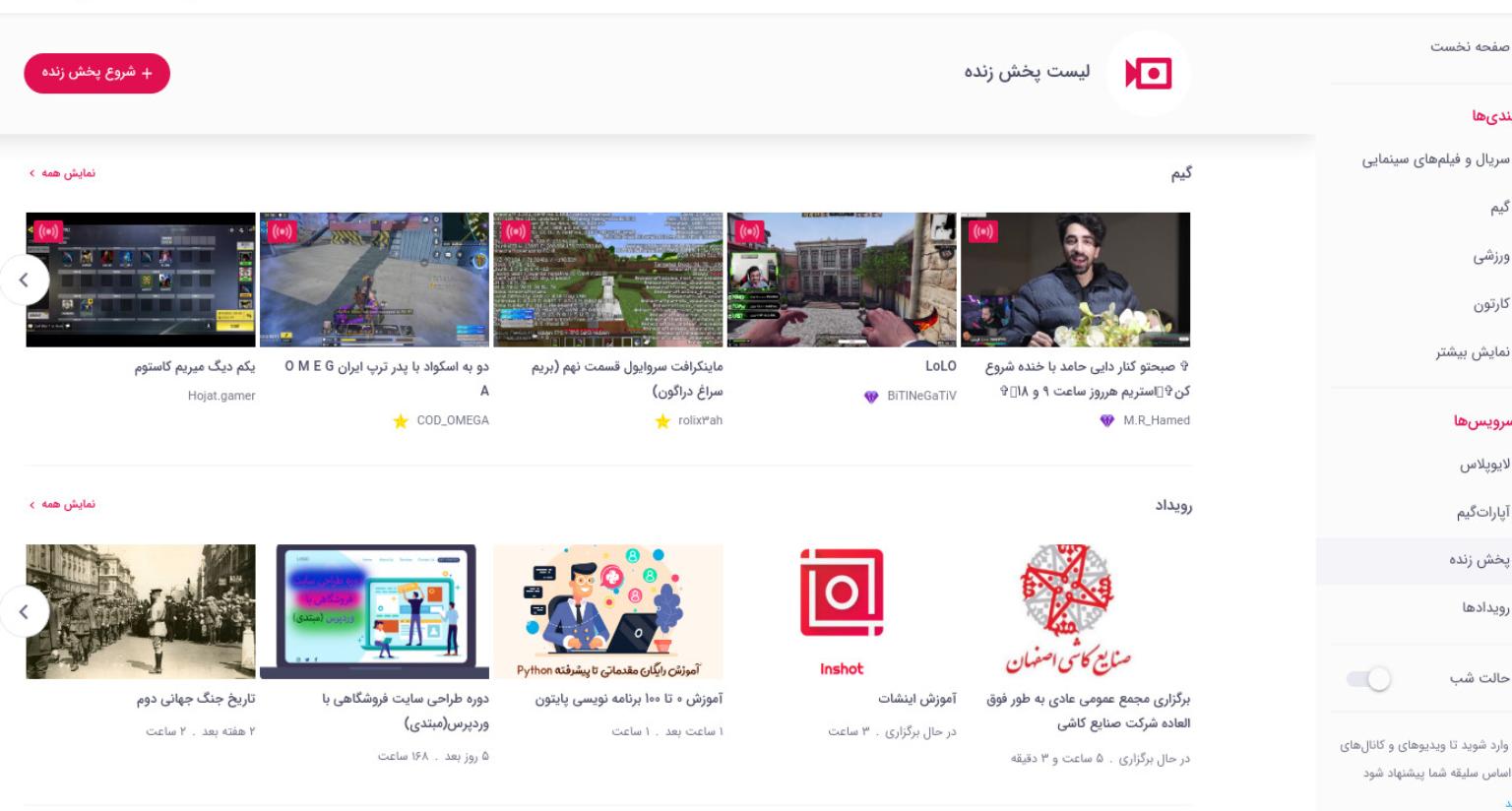Click the star icon beside rolix3ah

point(662,421)
